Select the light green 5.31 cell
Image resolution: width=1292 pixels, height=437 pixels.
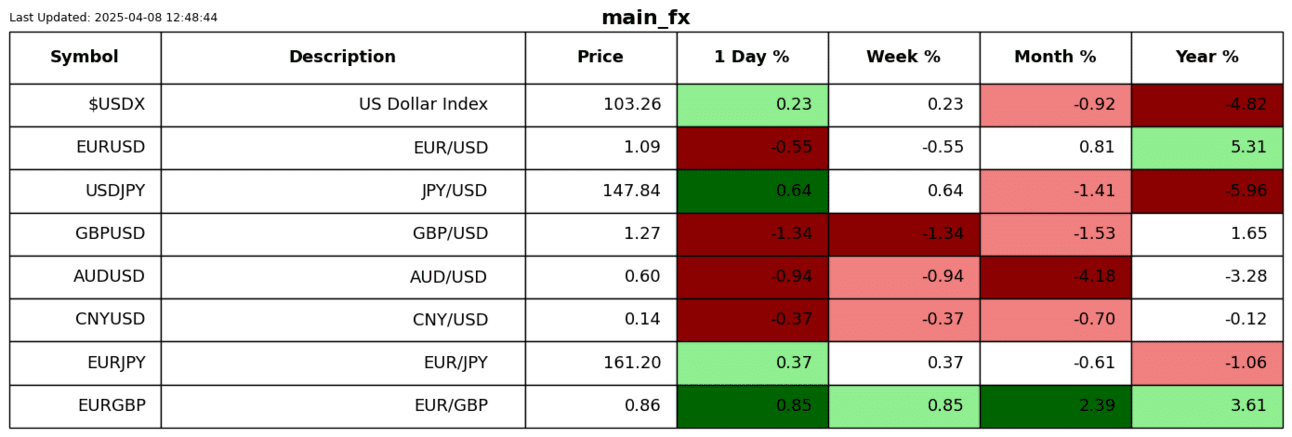(1207, 148)
